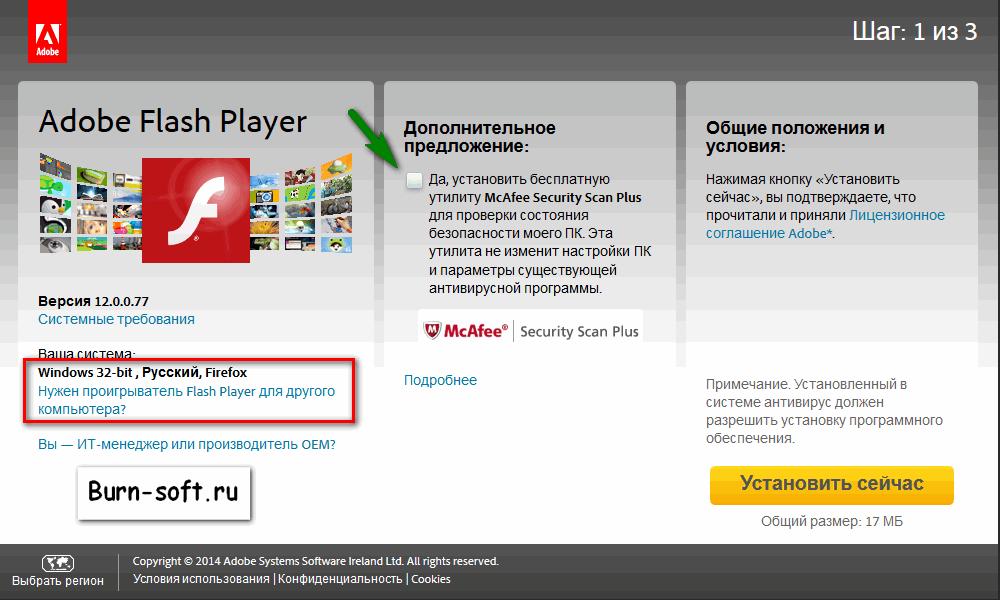Enable the McAfee Security Scan Plus checkbox

click(414, 180)
